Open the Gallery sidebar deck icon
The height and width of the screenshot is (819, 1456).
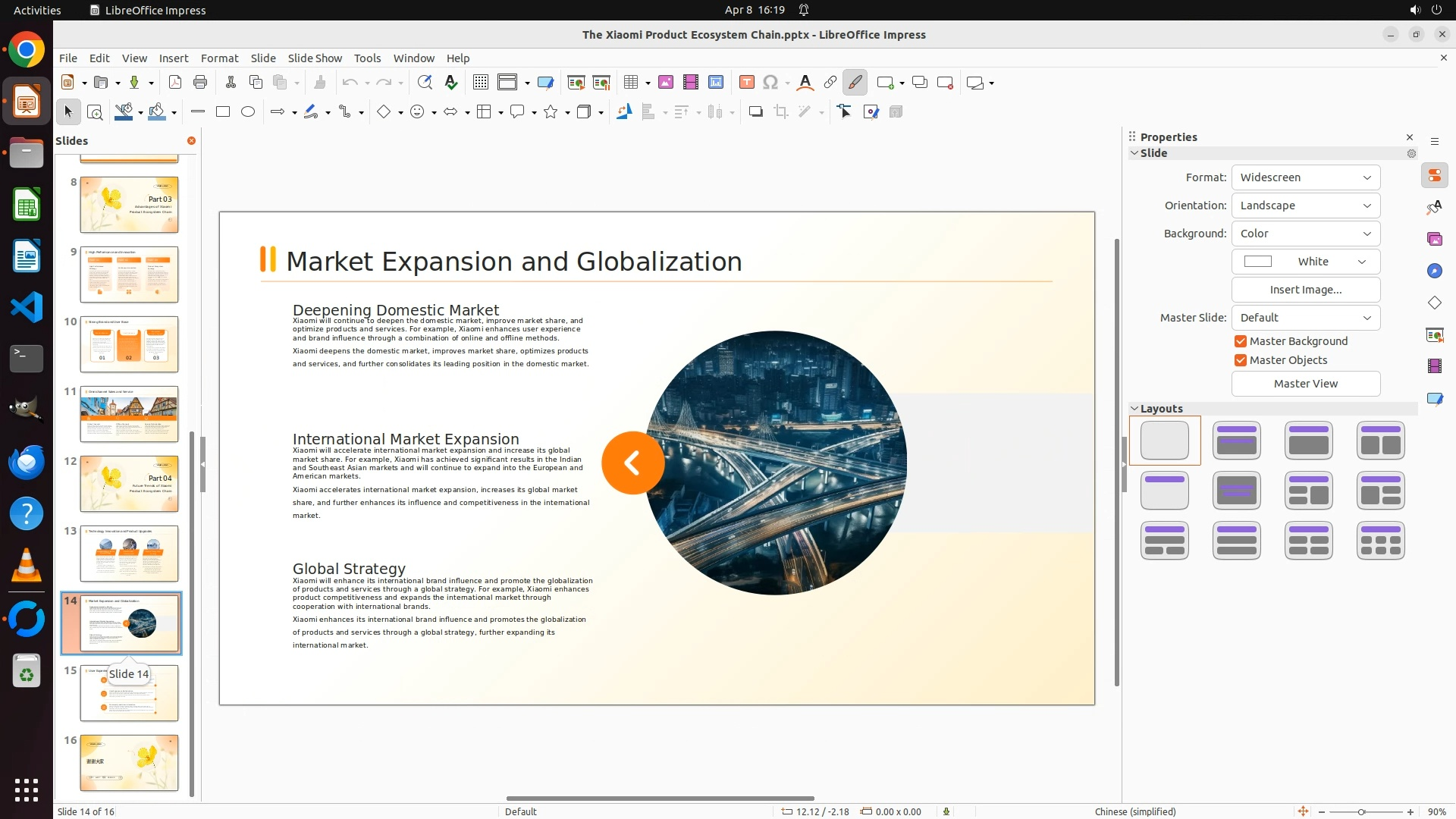1435,240
